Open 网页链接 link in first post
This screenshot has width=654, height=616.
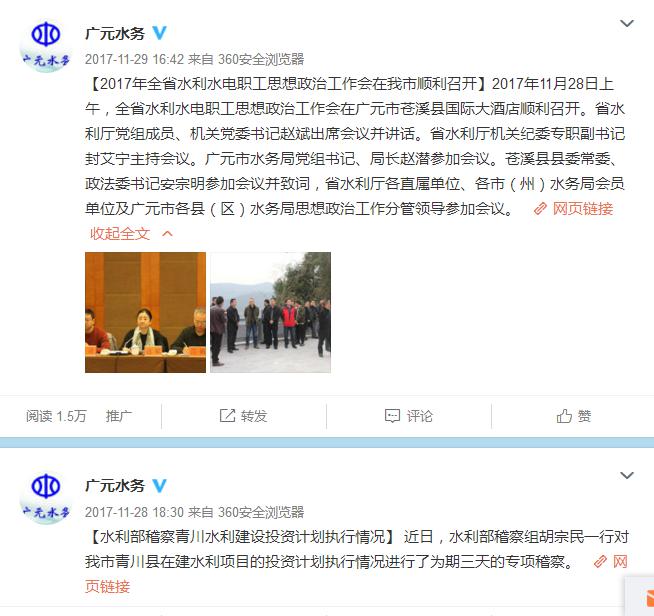coord(574,209)
